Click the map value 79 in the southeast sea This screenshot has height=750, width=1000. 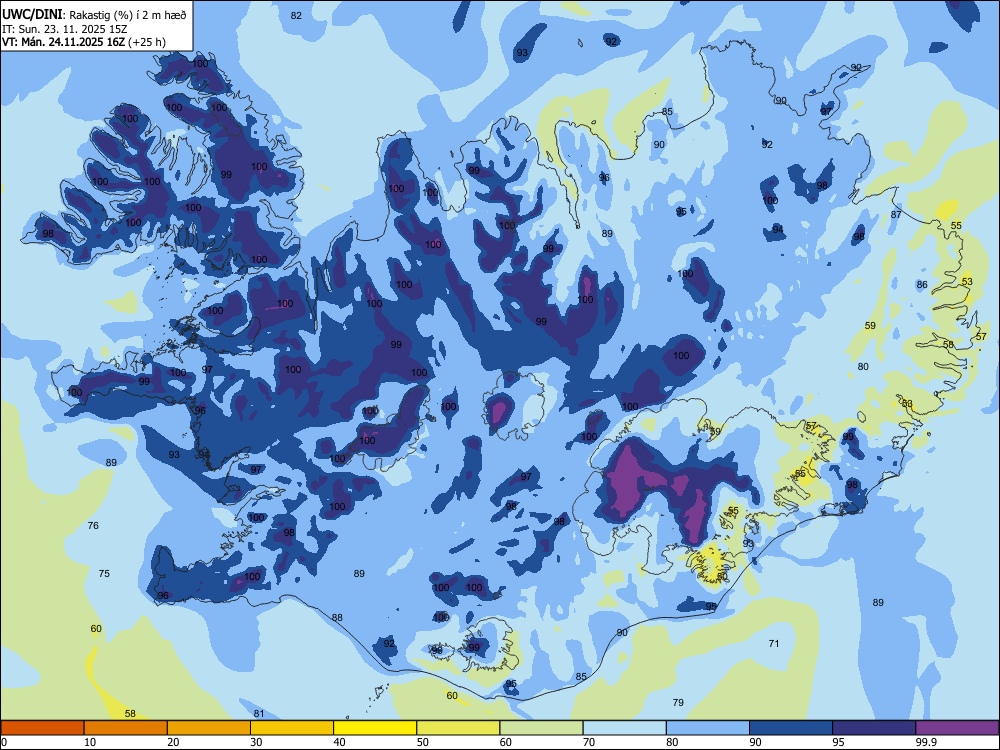click(x=678, y=702)
